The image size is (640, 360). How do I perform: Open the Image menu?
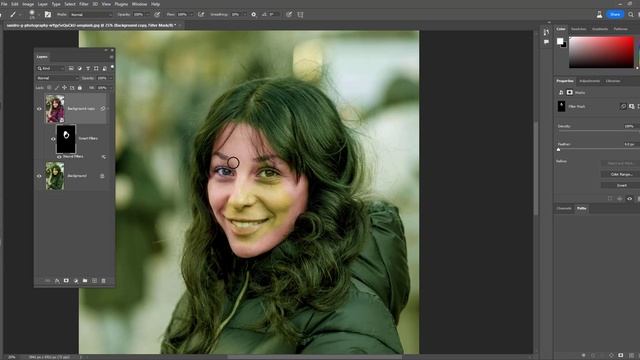[28, 4]
